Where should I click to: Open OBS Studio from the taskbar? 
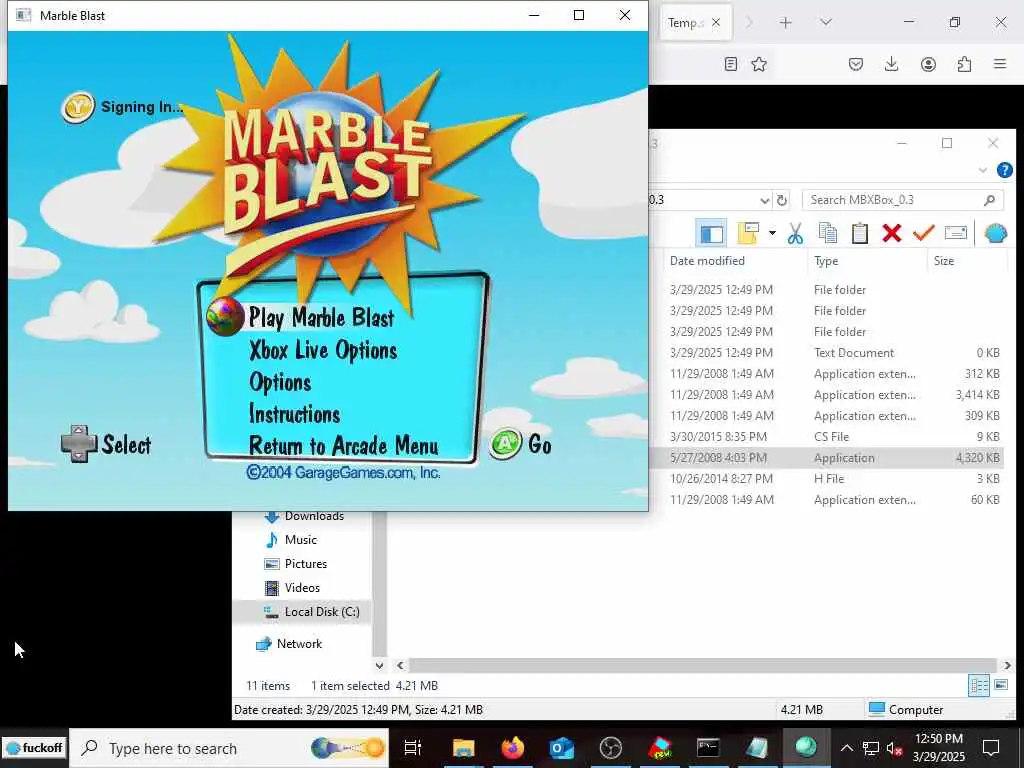pyautogui.click(x=611, y=748)
